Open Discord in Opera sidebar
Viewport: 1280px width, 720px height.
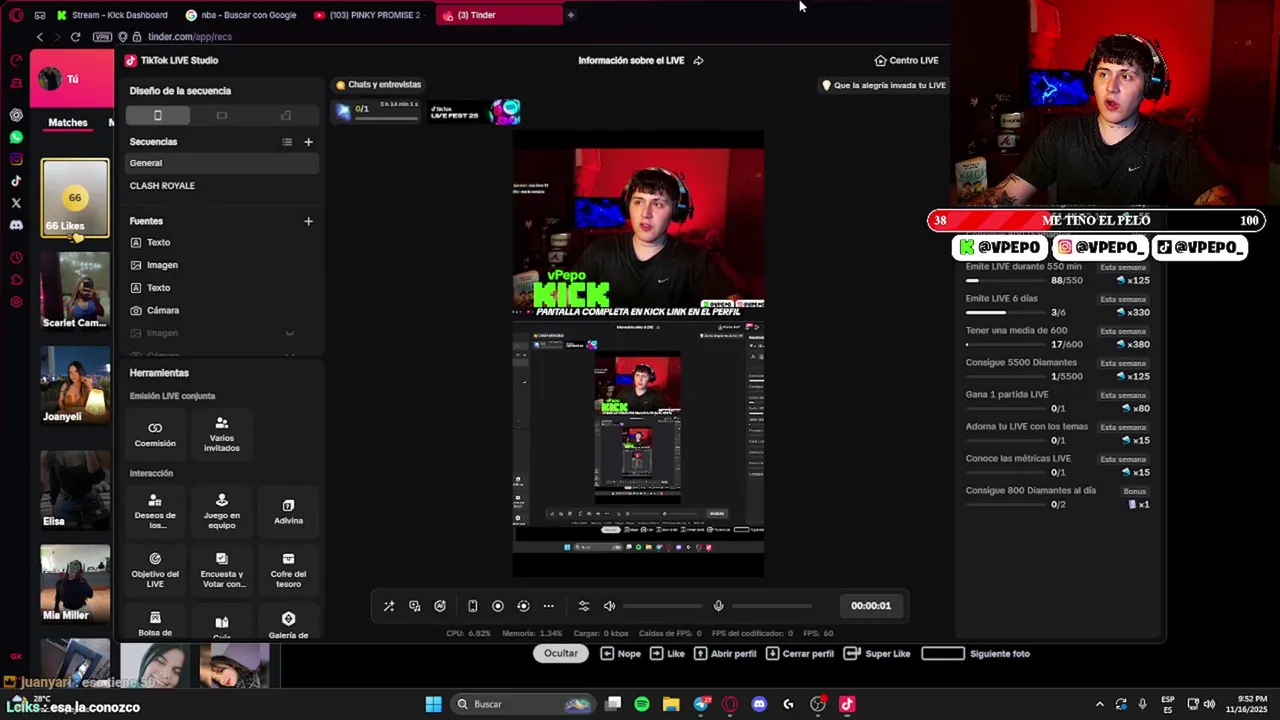(16, 225)
